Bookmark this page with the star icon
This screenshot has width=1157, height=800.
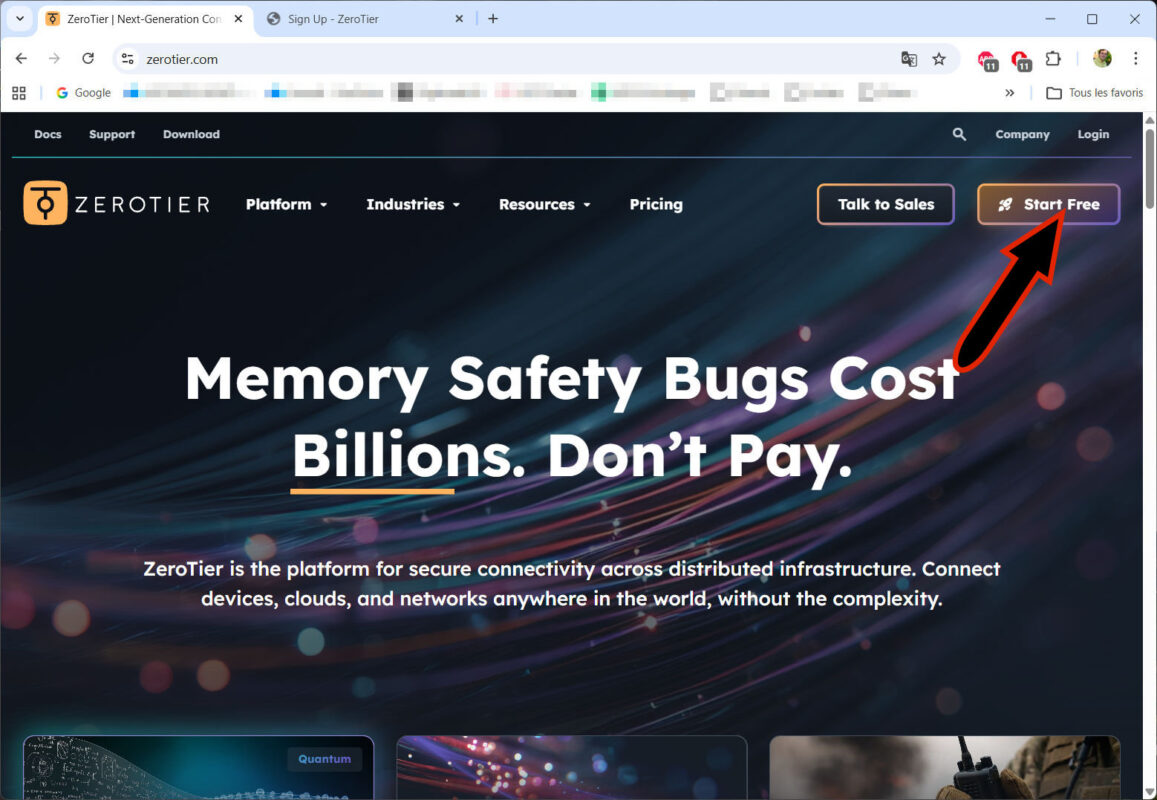coord(939,59)
